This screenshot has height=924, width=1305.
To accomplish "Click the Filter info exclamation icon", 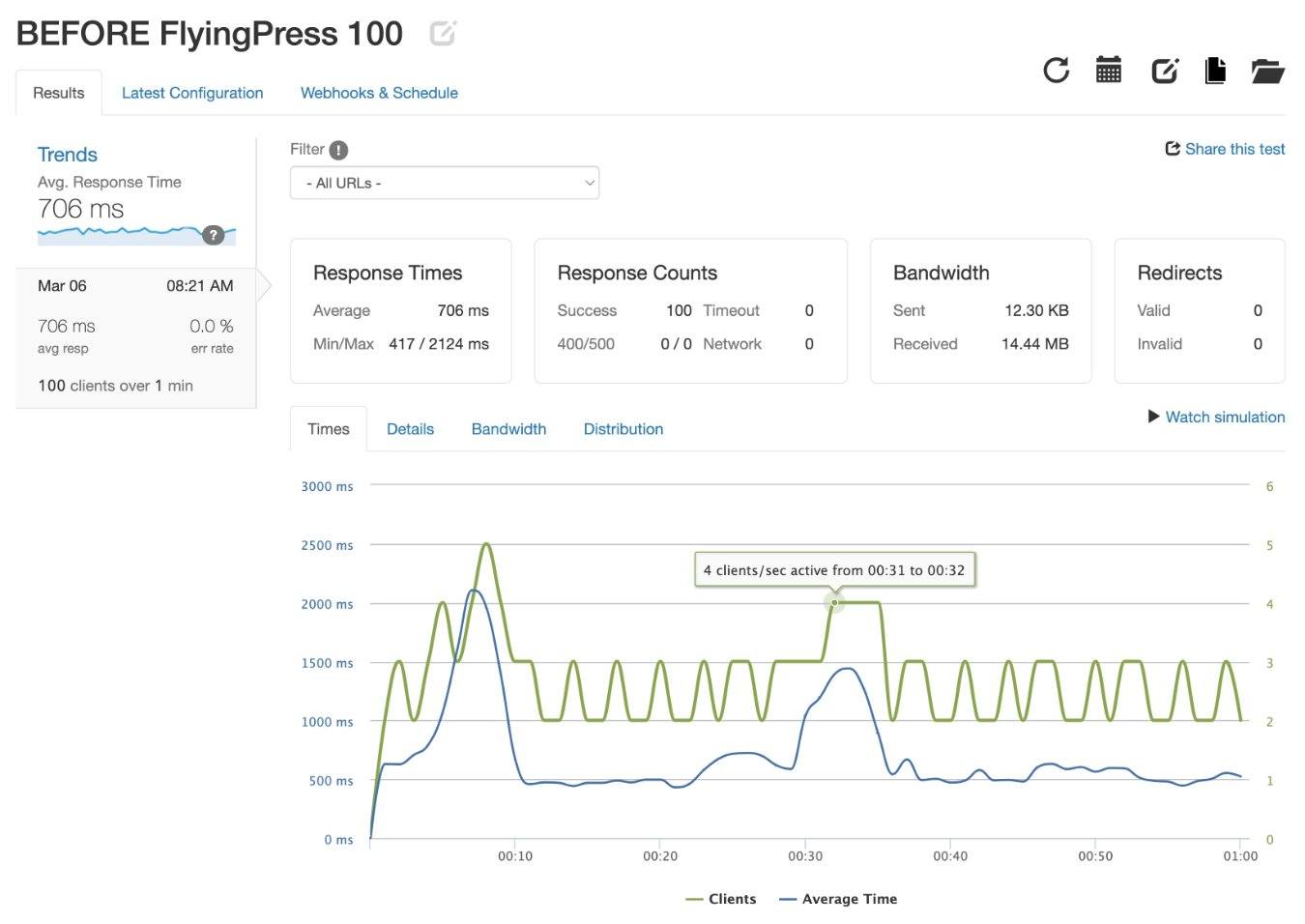I will [338, 150].
